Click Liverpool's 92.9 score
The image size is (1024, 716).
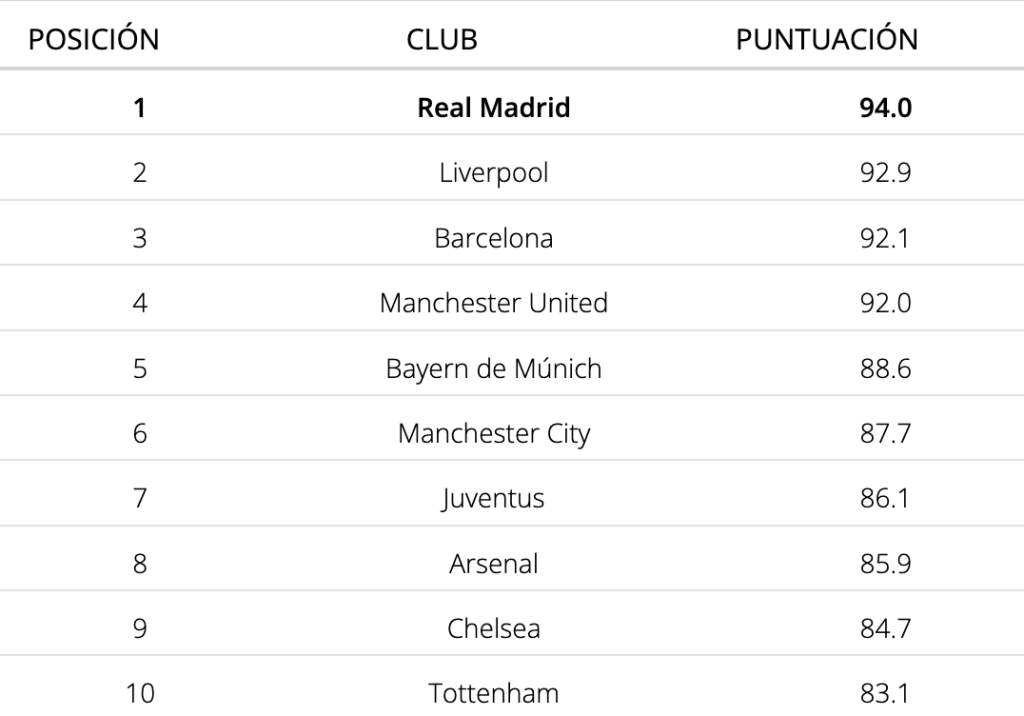[x=886, y=173]
